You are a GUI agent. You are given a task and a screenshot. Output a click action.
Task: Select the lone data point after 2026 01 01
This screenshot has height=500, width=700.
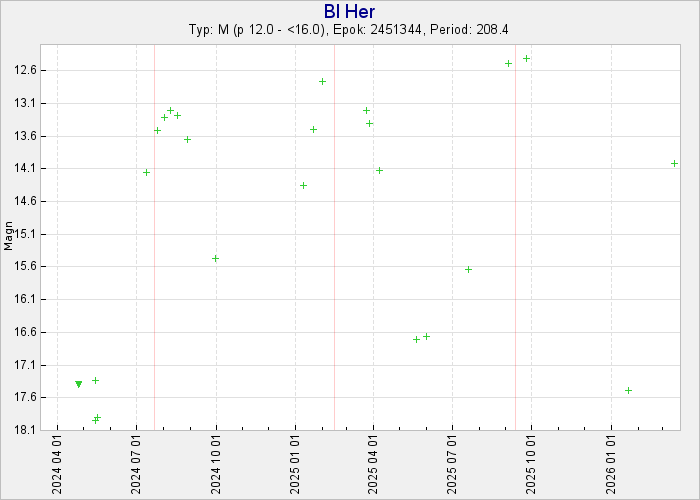(628, 390)
